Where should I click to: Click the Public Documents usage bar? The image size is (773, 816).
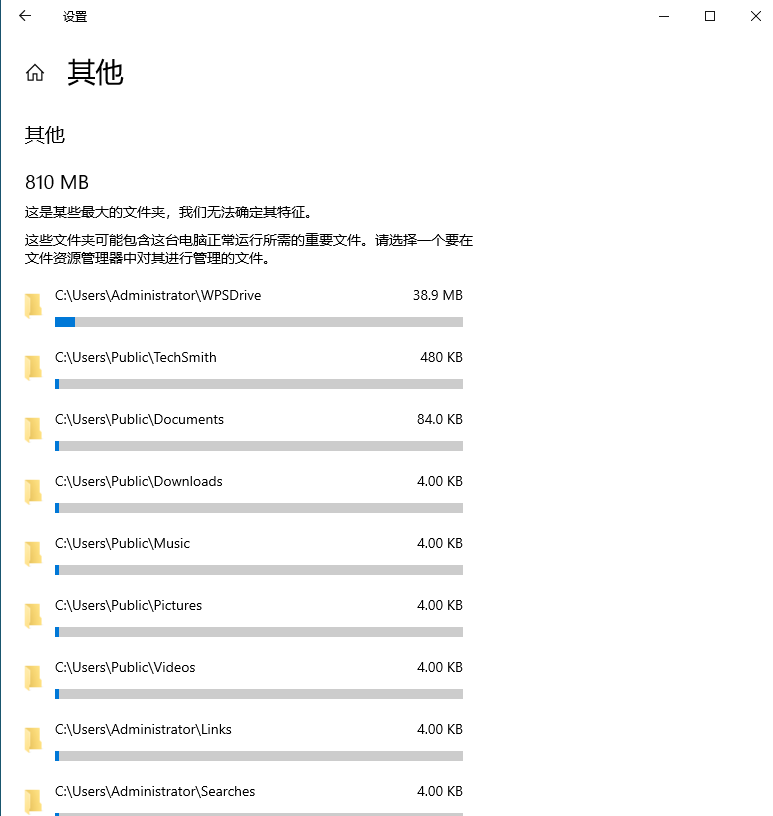259,446
